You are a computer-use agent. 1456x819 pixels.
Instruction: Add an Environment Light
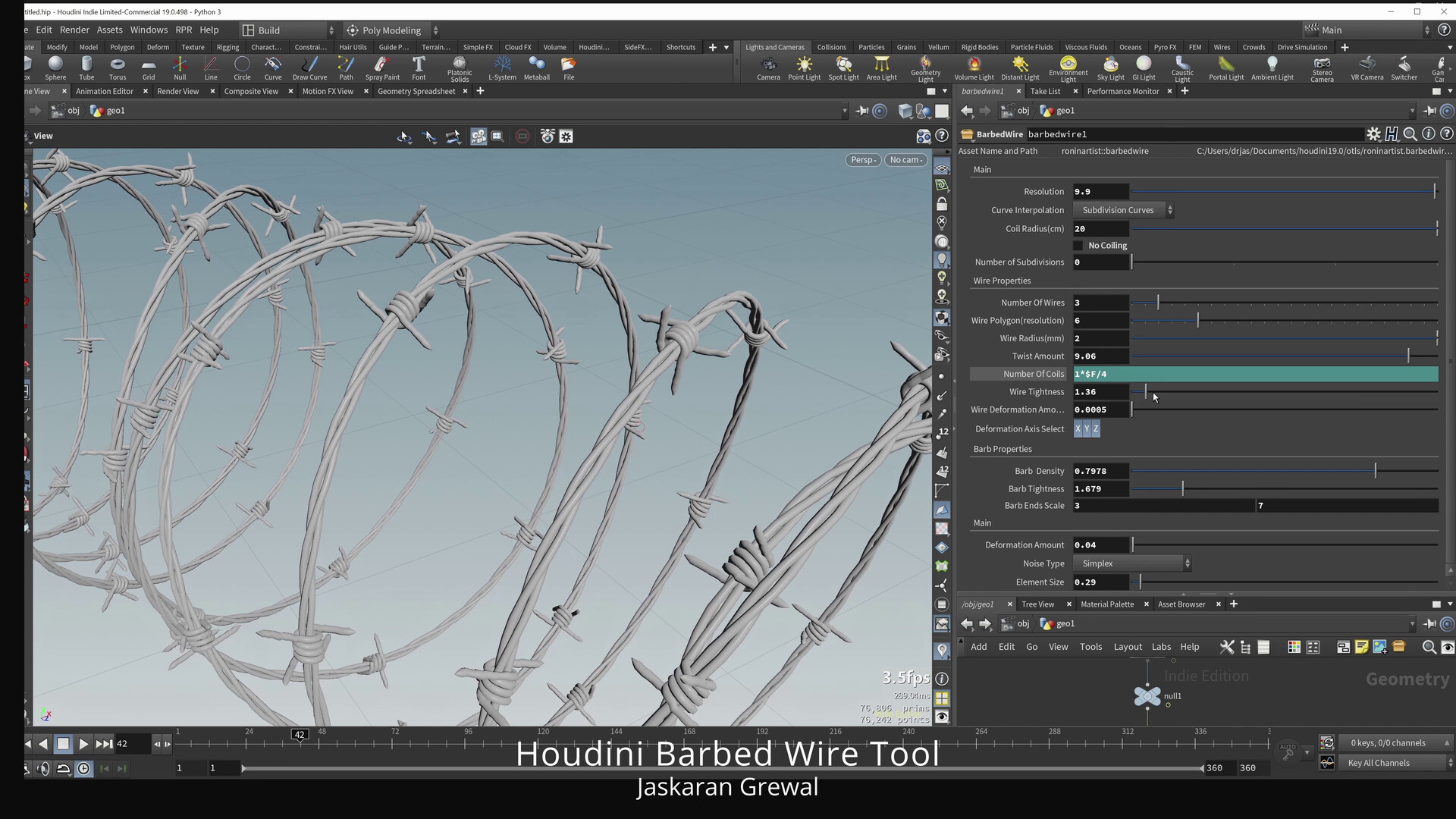tap(1067, 68)
